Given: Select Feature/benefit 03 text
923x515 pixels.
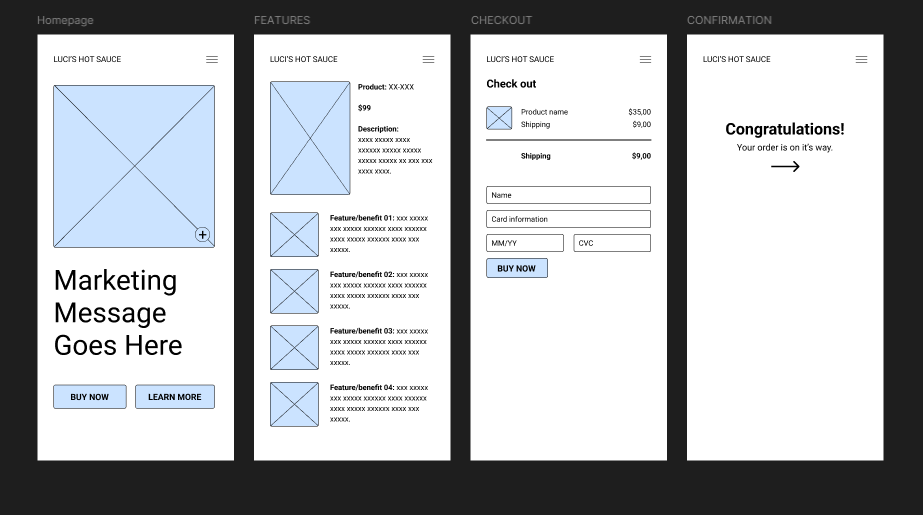Looking at the screenshot, I should (x=379, y=347).
